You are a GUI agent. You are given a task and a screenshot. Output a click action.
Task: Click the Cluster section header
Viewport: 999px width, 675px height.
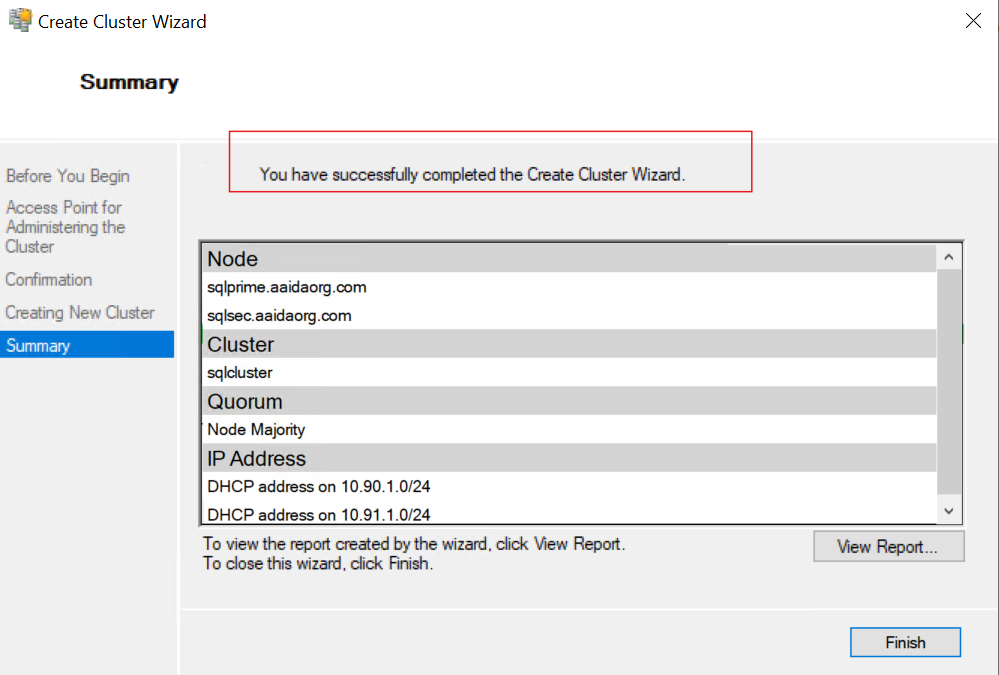tap(569, 344)
